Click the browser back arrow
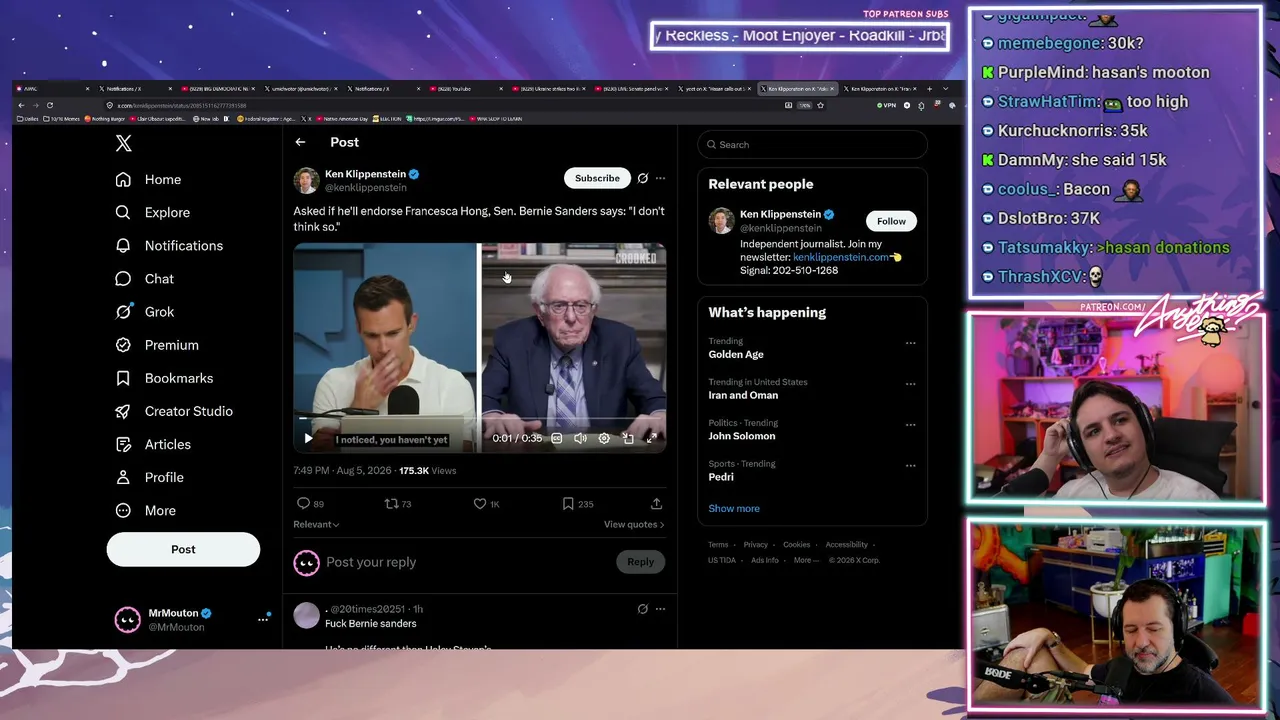This screenshot has width=1280, height=720. (21, 105)
